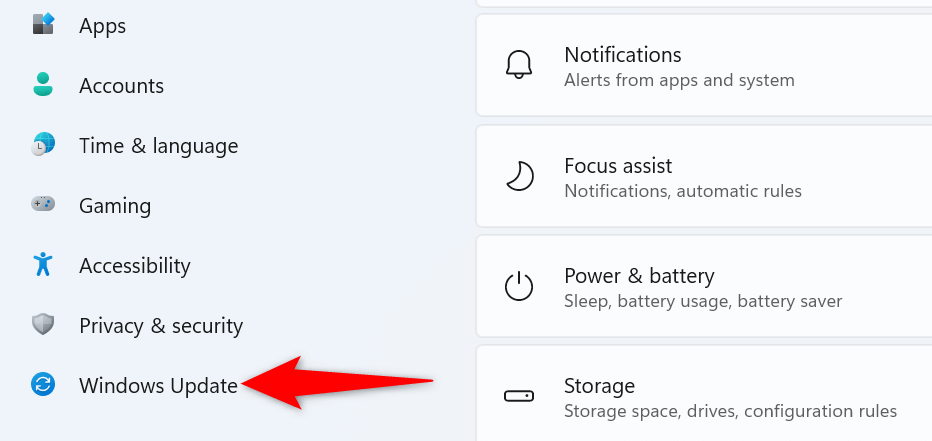The image size is (932, 441).
Task: Click the Gaming controller icon
Action: pos(43,205)
